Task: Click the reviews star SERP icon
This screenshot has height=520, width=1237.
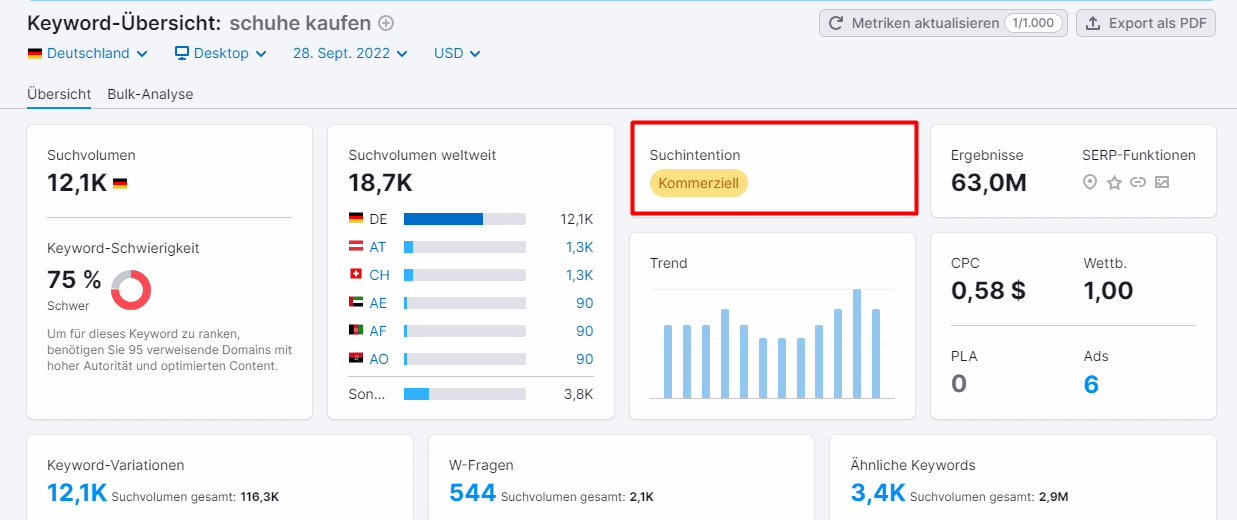Action: pyautogui.click(x=1114, y=182)
